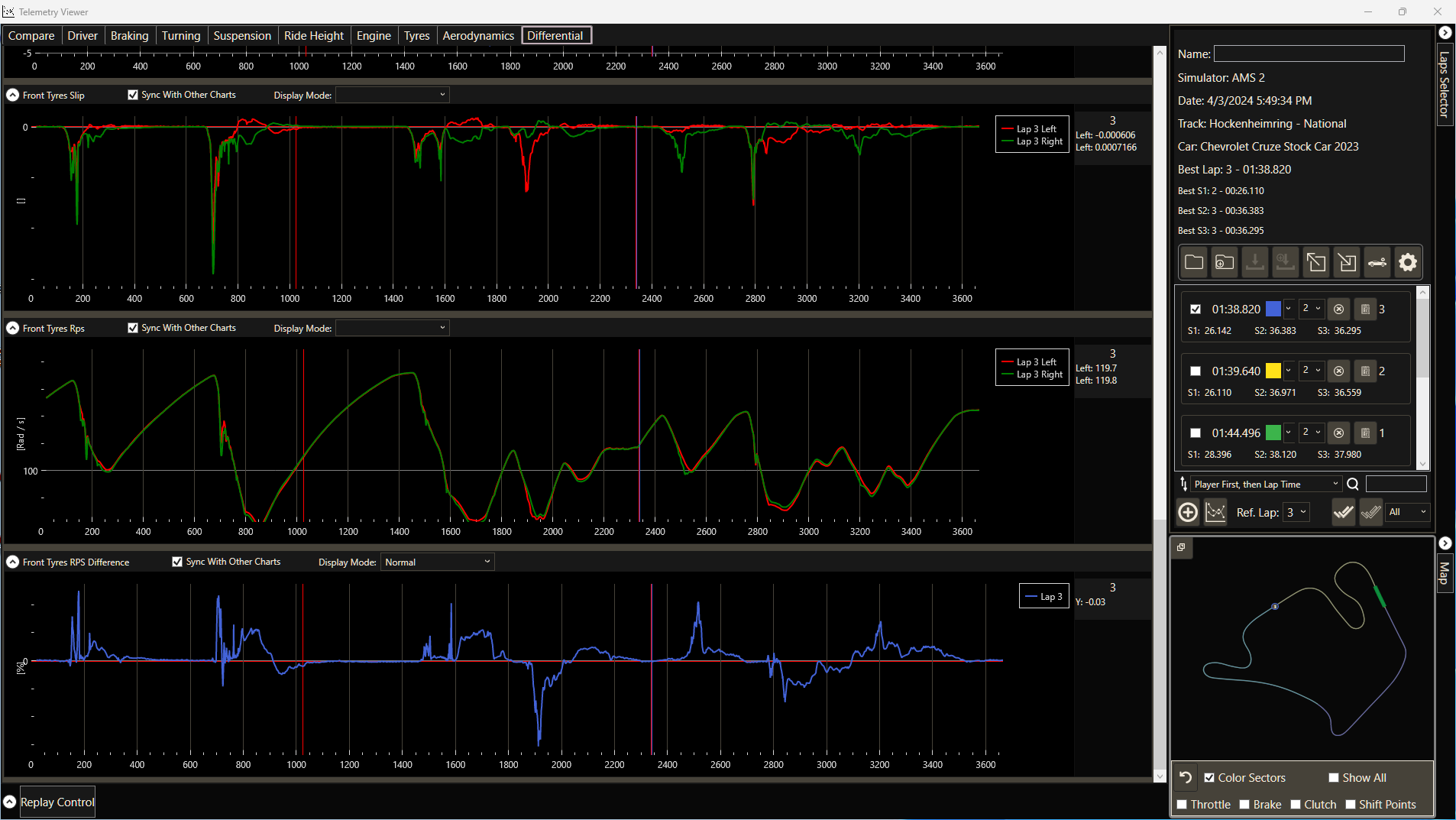
Task: Click the sort order arrows icon
Action: (1183, 485)
